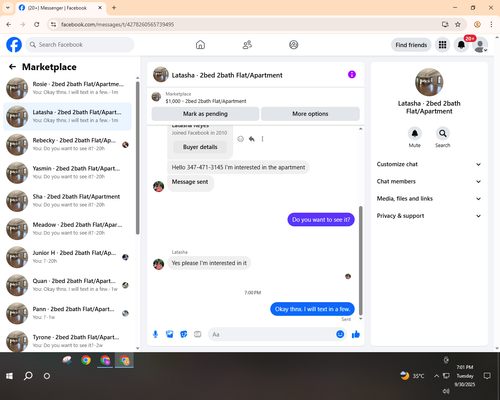
Task: Open the notifications bell
Action: 461,45
